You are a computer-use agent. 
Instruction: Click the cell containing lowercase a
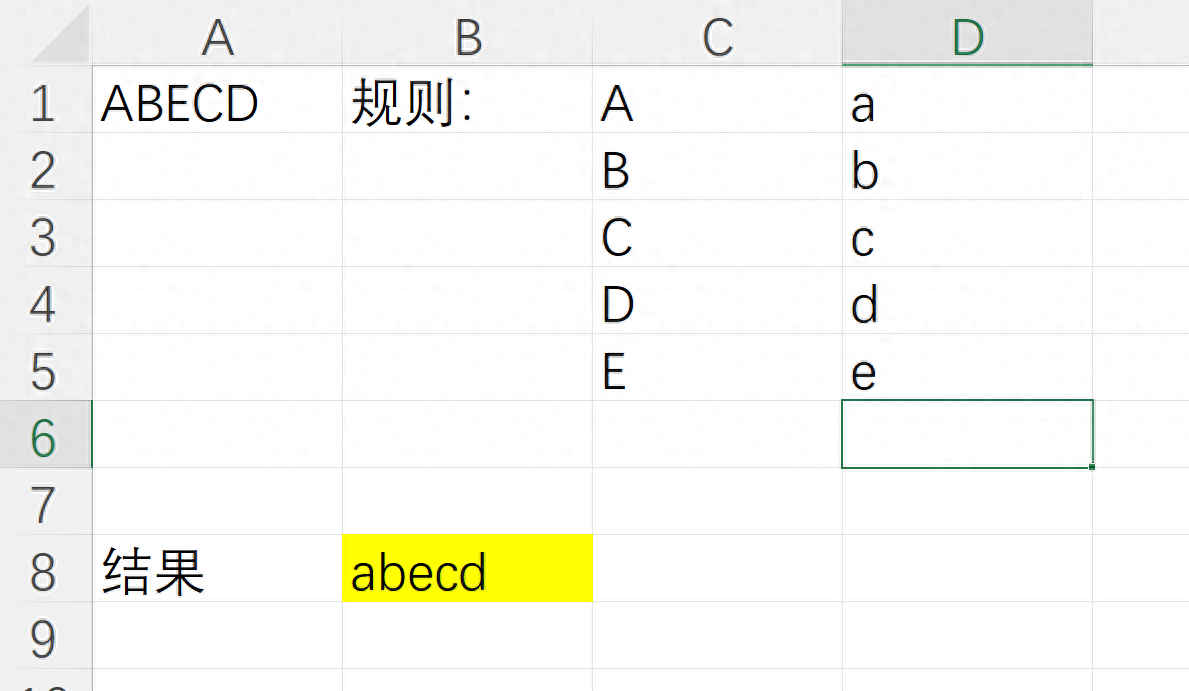(967, 100)
